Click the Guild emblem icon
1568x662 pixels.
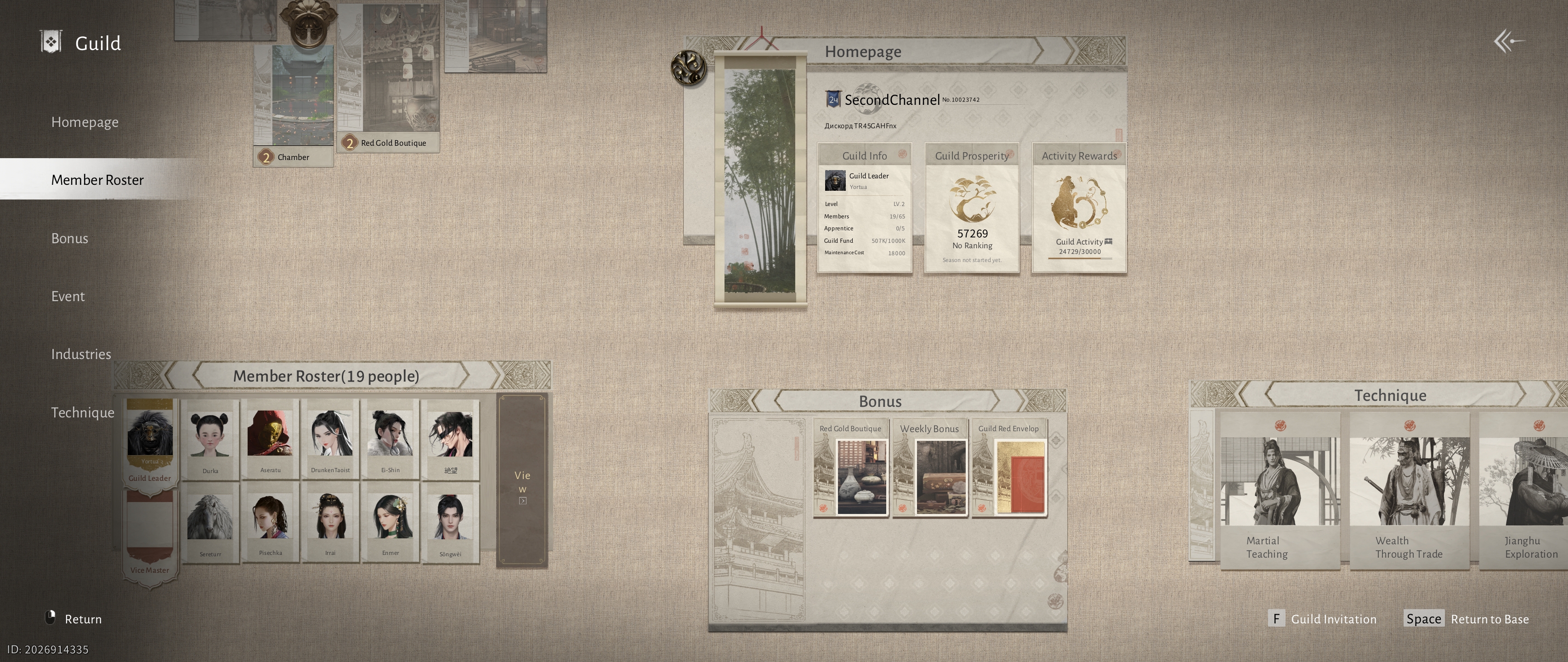coord(51,43)
